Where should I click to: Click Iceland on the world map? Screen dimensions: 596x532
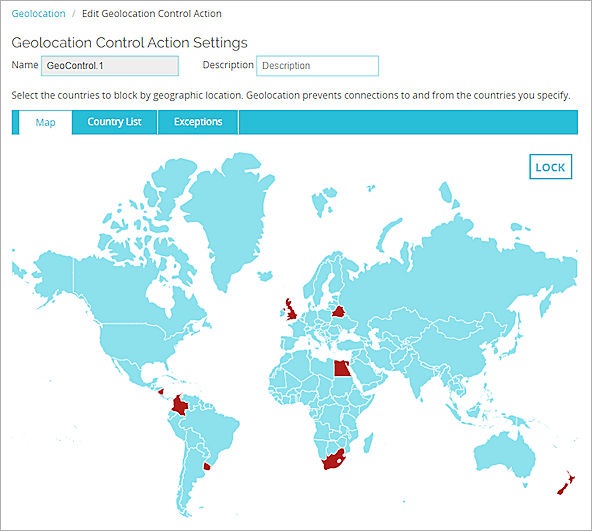265,276
